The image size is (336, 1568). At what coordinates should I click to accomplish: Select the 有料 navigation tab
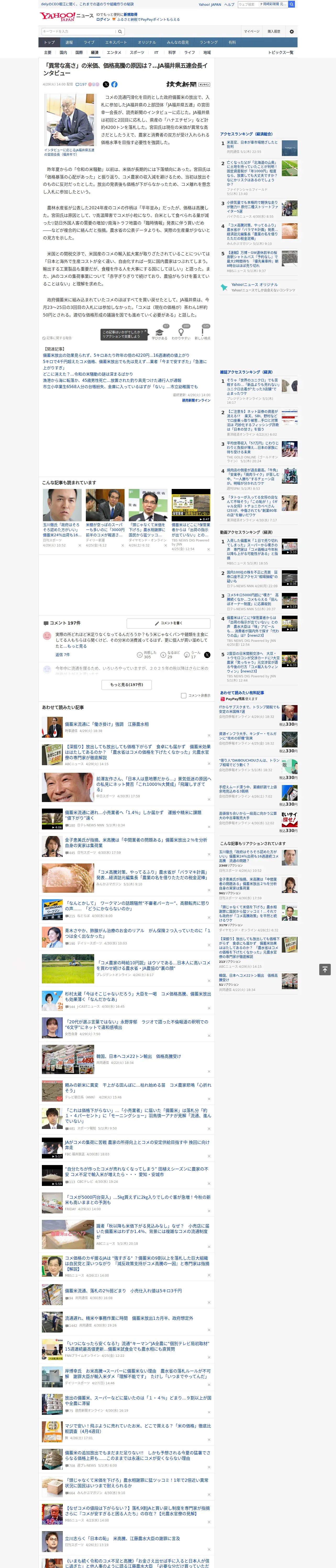[x=232, y=42]
